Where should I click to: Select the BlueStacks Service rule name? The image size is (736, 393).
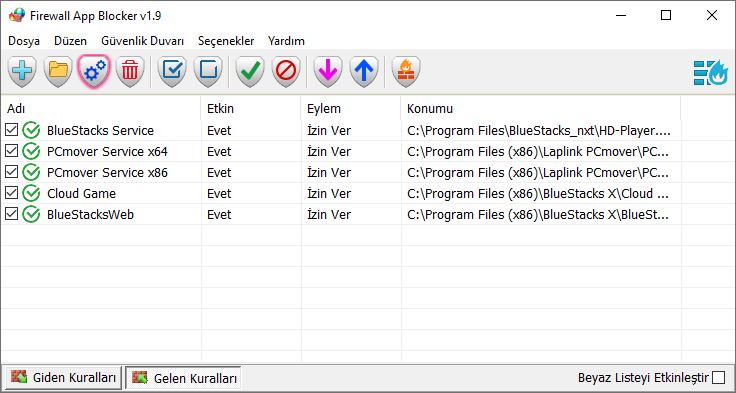(x=100, y=131)
